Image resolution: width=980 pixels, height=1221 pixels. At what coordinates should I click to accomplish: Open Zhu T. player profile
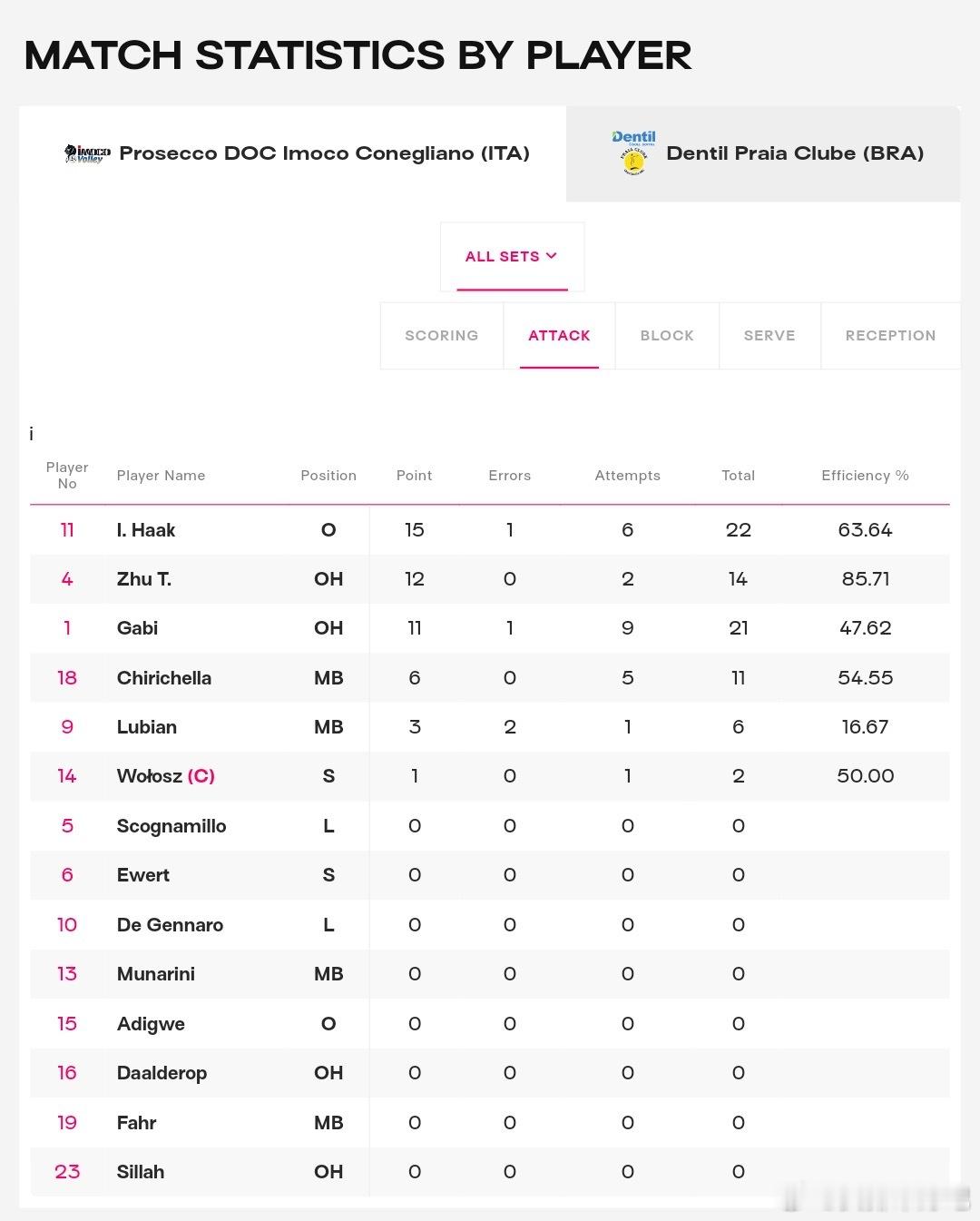tap(144, 579)
